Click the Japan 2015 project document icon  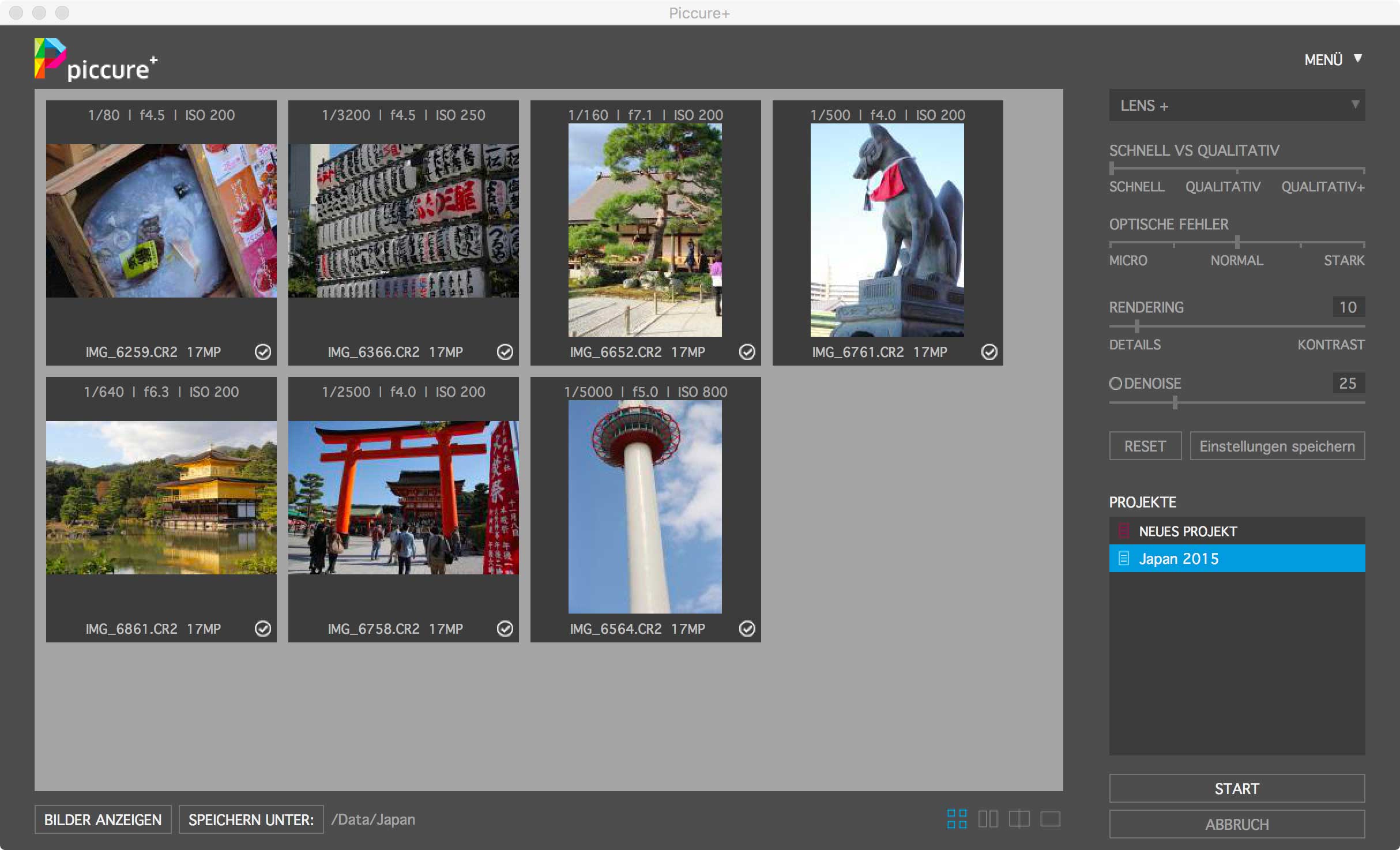[x=1123, y=558]
